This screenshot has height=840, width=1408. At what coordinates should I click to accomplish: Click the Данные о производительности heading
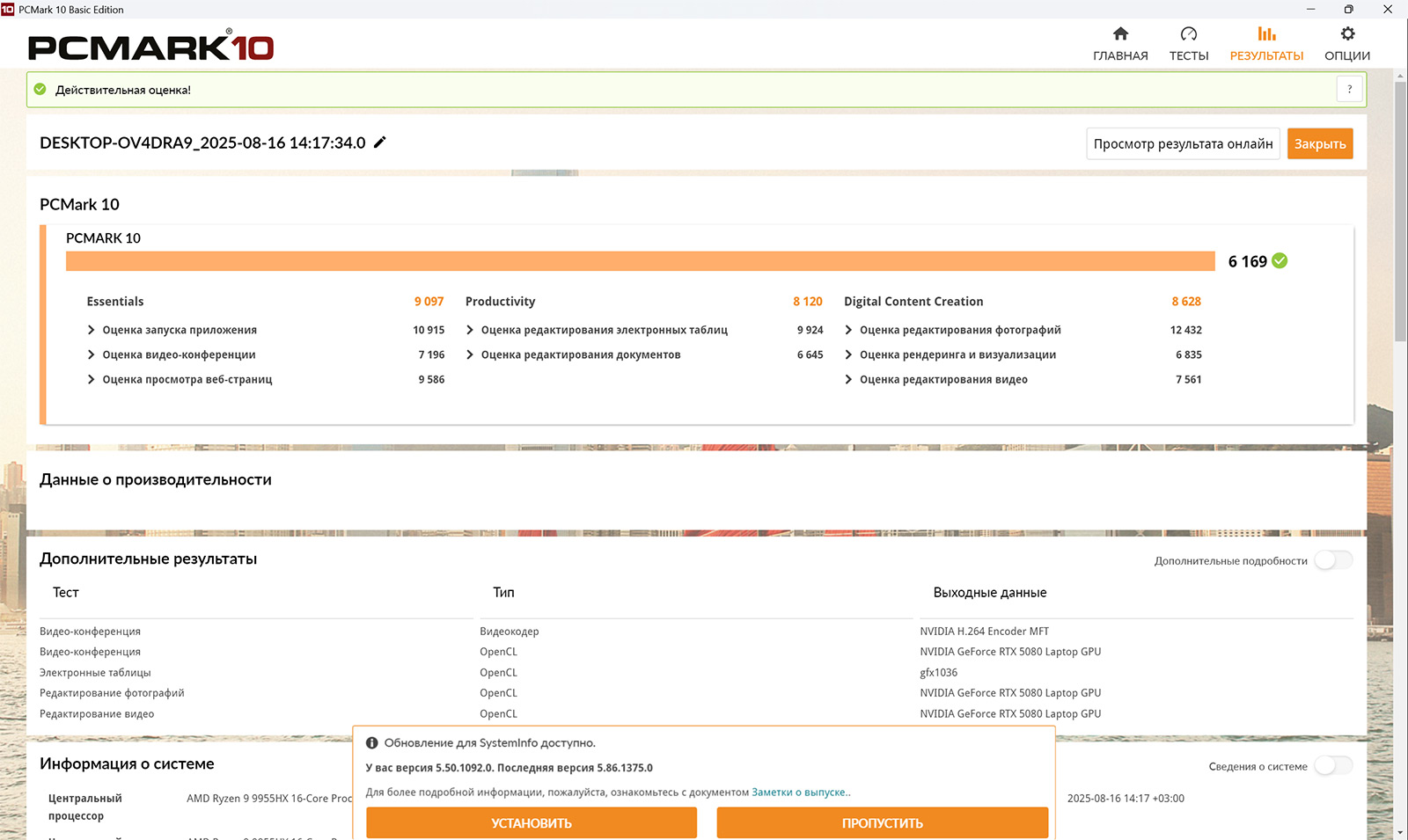[x=156, y=479]
